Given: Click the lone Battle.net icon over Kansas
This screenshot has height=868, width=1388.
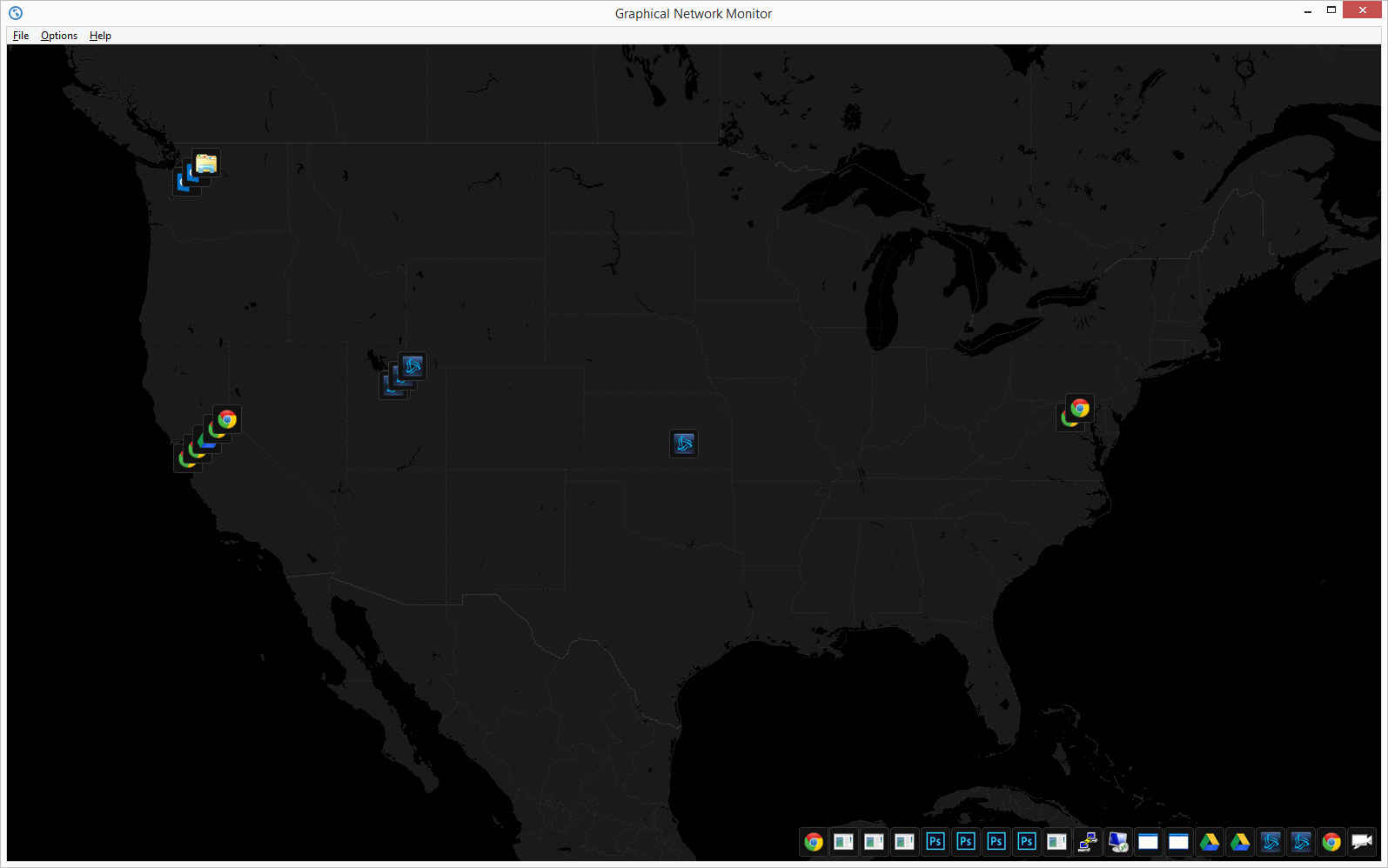Looking at the screenshot, I should 684,444.
